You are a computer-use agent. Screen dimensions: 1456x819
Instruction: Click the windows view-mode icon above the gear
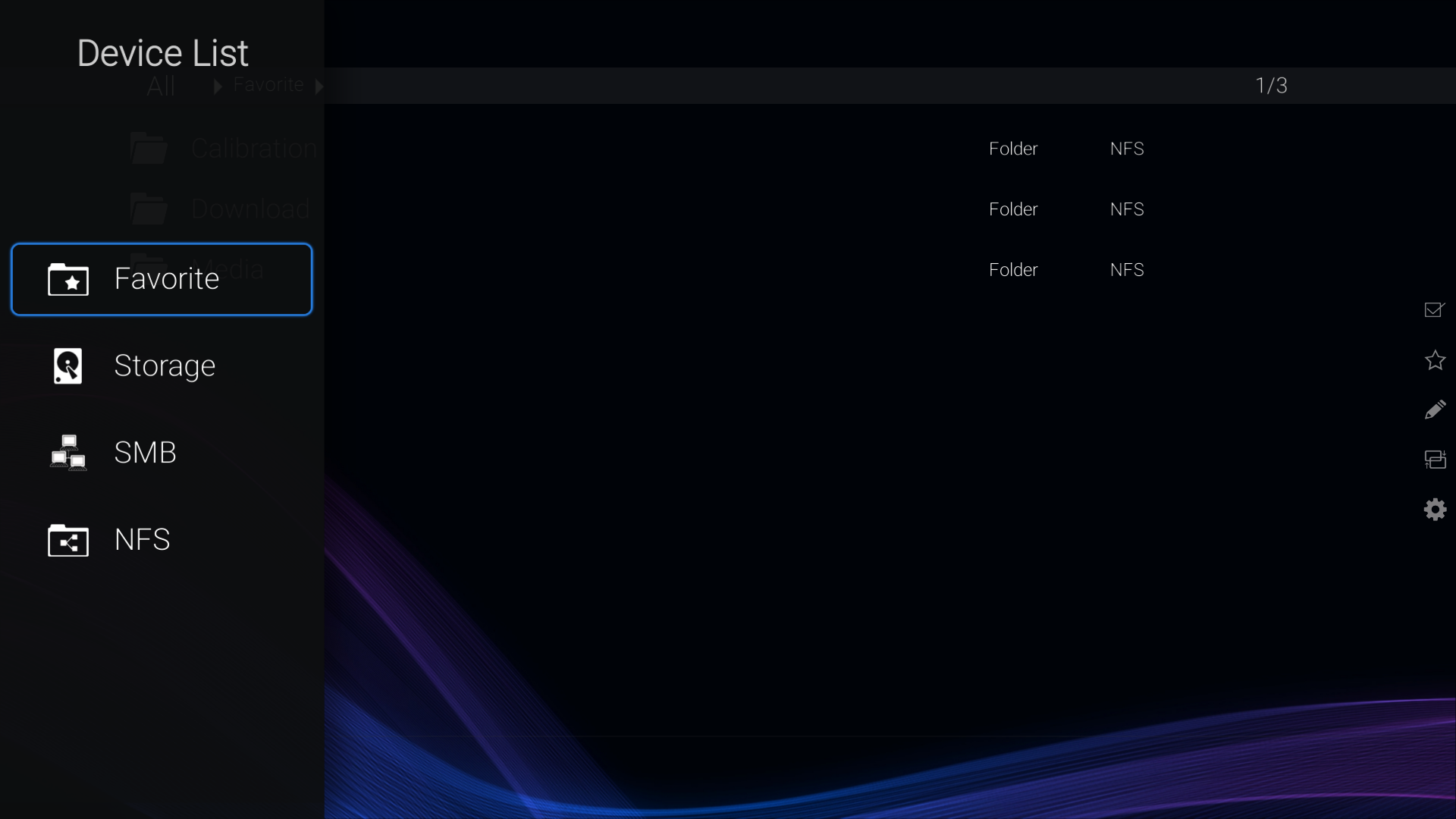(x=1435, y=459)
